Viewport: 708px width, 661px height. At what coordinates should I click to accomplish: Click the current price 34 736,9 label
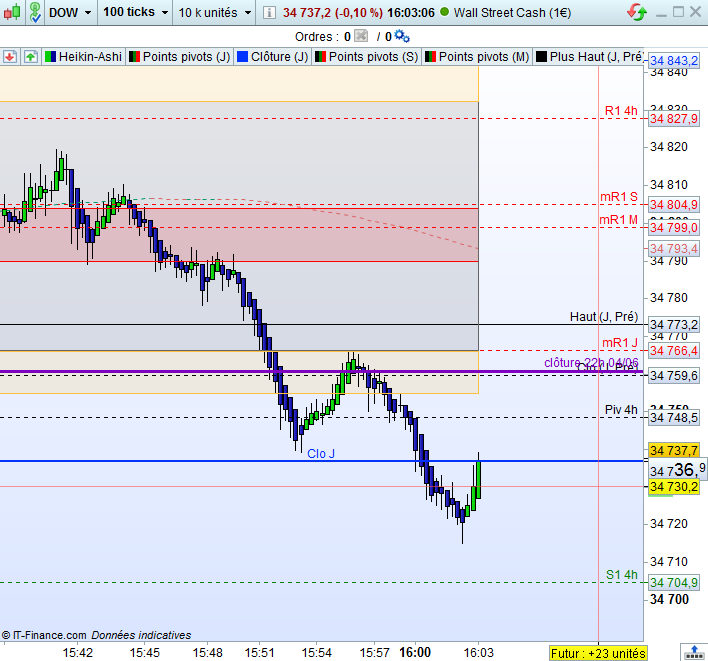[x=677, y=470]
